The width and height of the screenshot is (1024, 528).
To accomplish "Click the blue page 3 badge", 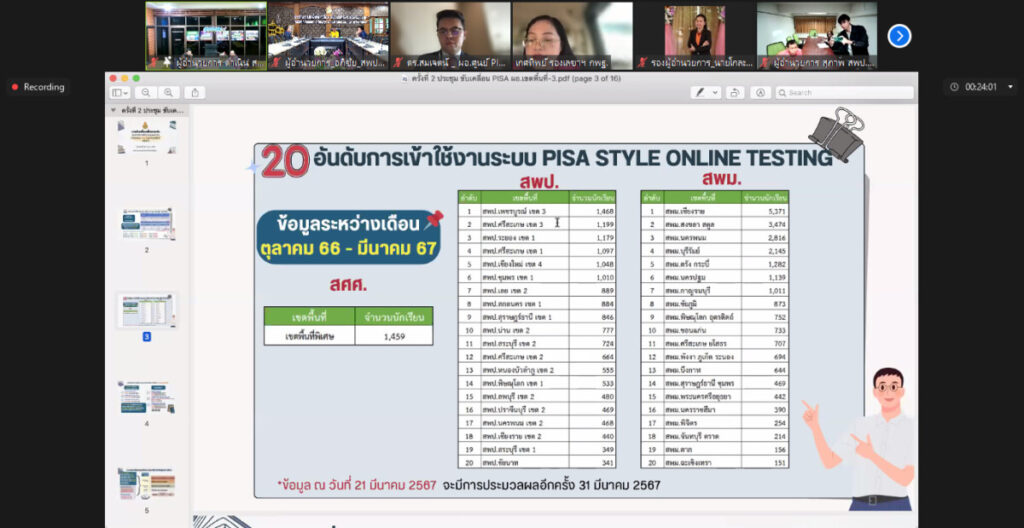I will pyautogui.click(x=147, y=337).
